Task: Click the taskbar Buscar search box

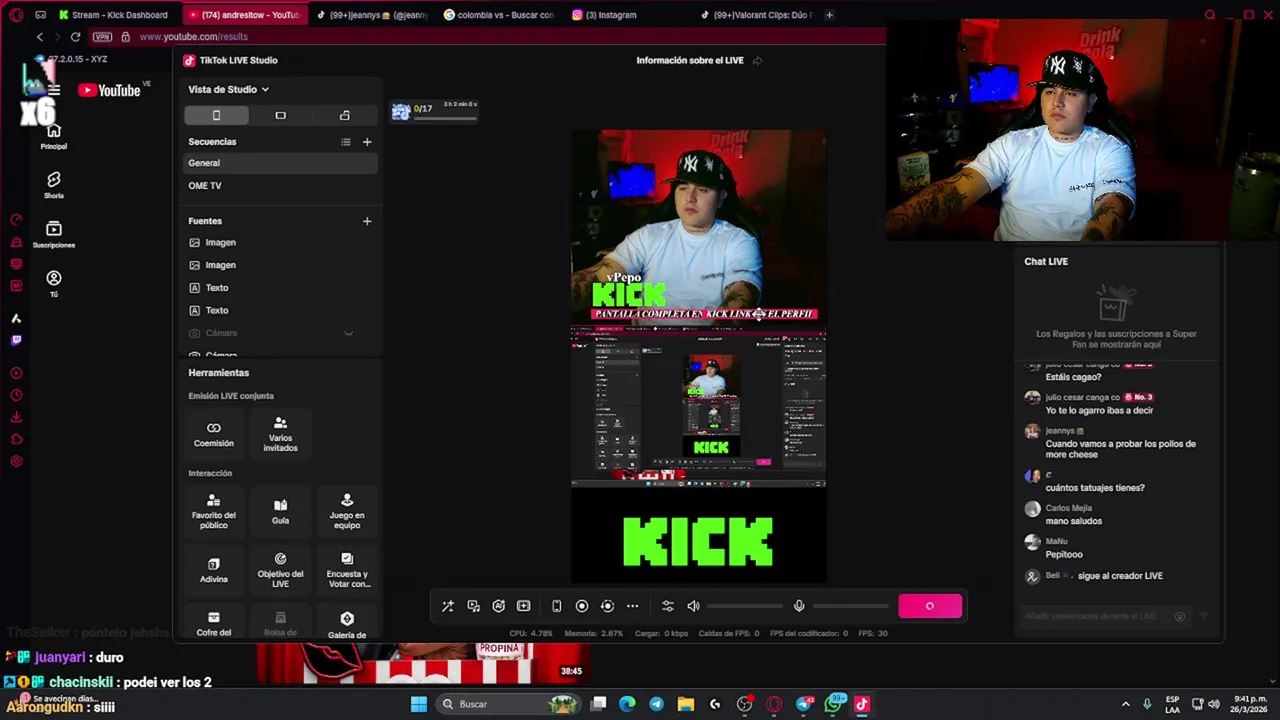Action: [509, 704]
